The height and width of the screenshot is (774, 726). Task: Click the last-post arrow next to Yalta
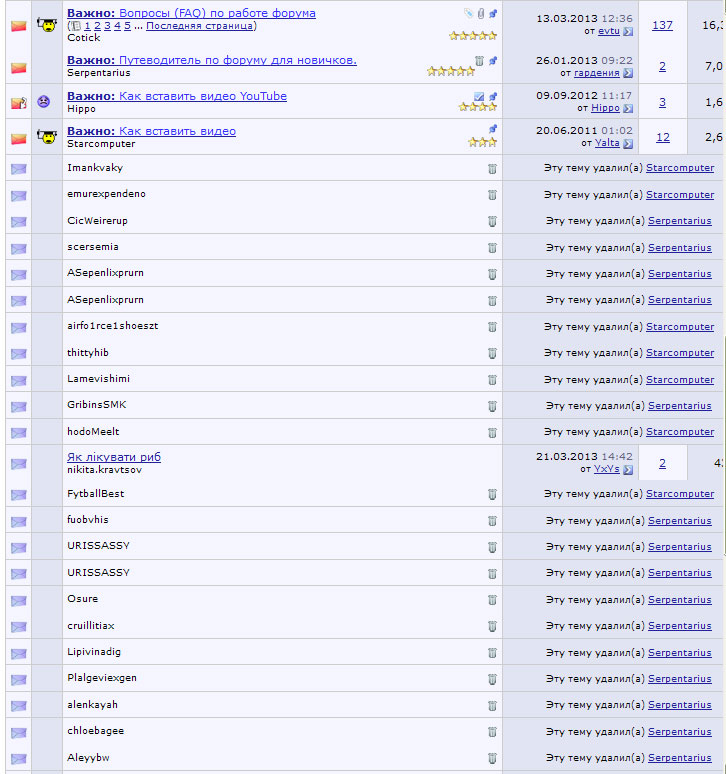coord(628,143)
